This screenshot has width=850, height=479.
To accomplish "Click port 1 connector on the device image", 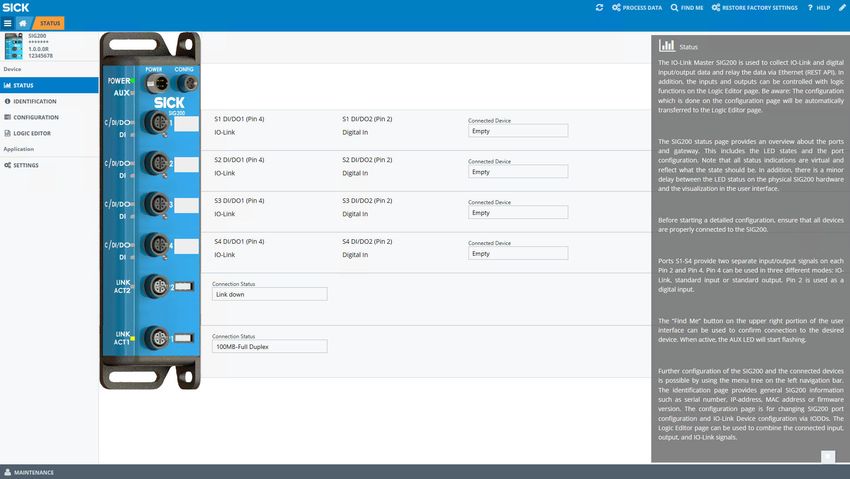I will pyautogui.click(x=157, y=122).
